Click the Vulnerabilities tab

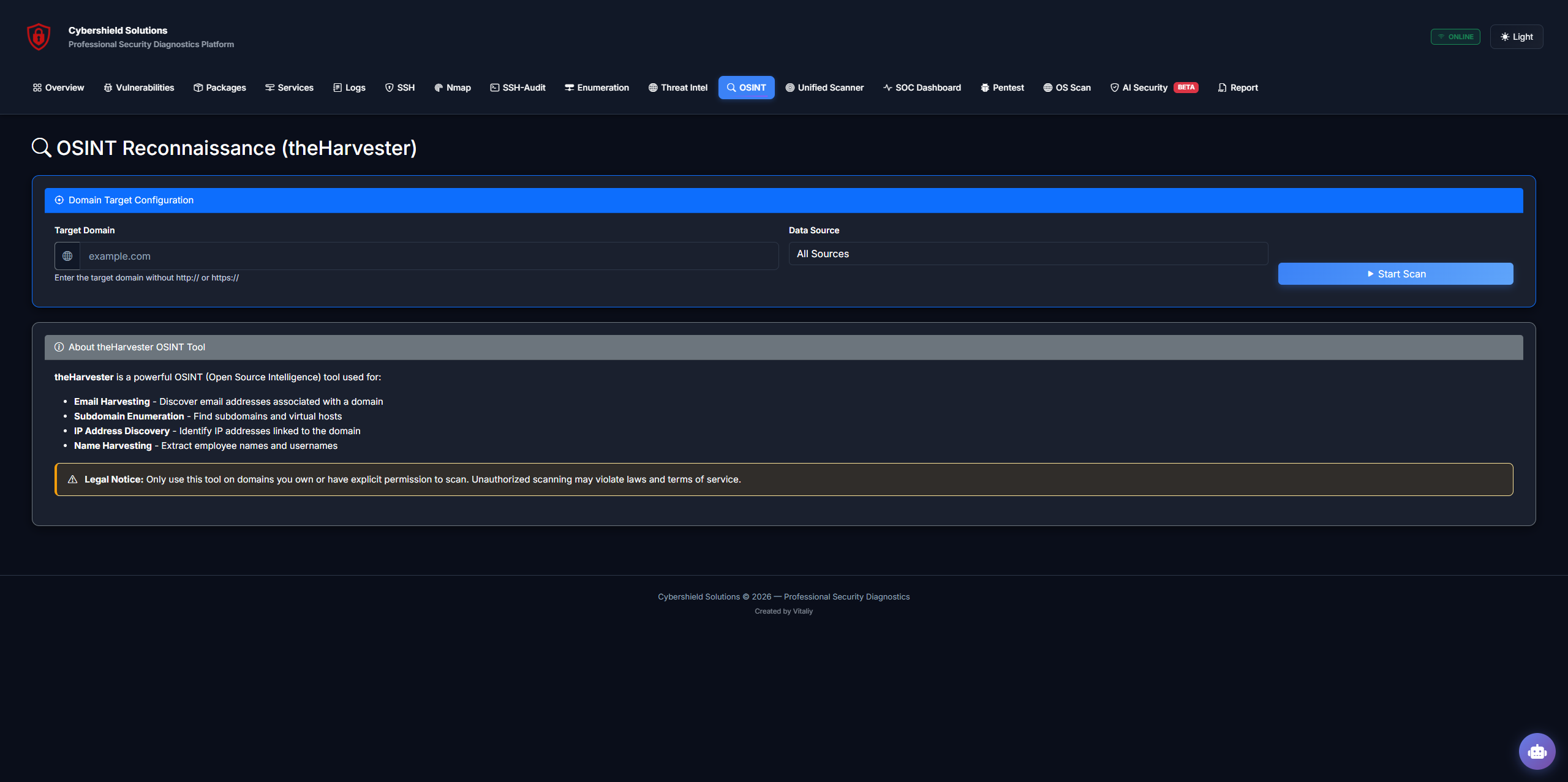pyautogui.click(x=138, y=88)
